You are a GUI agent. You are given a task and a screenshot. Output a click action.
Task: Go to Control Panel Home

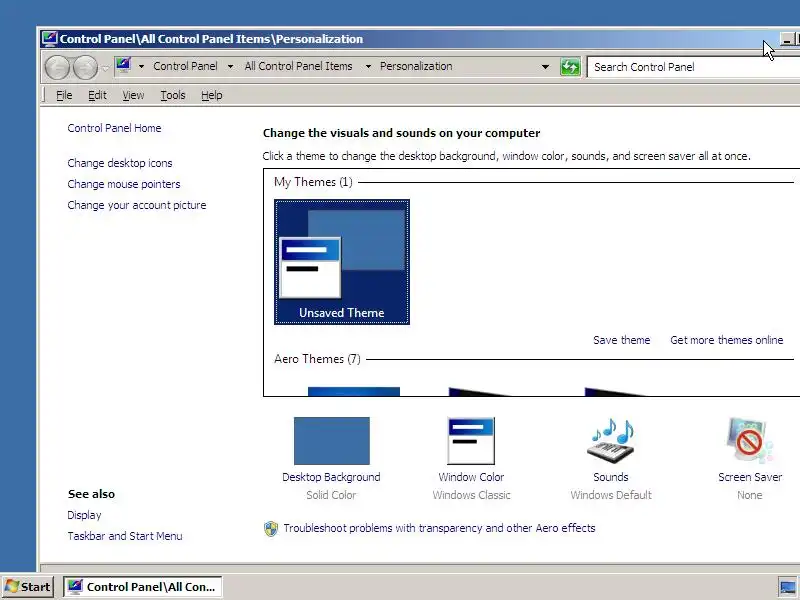pos(114,128)
